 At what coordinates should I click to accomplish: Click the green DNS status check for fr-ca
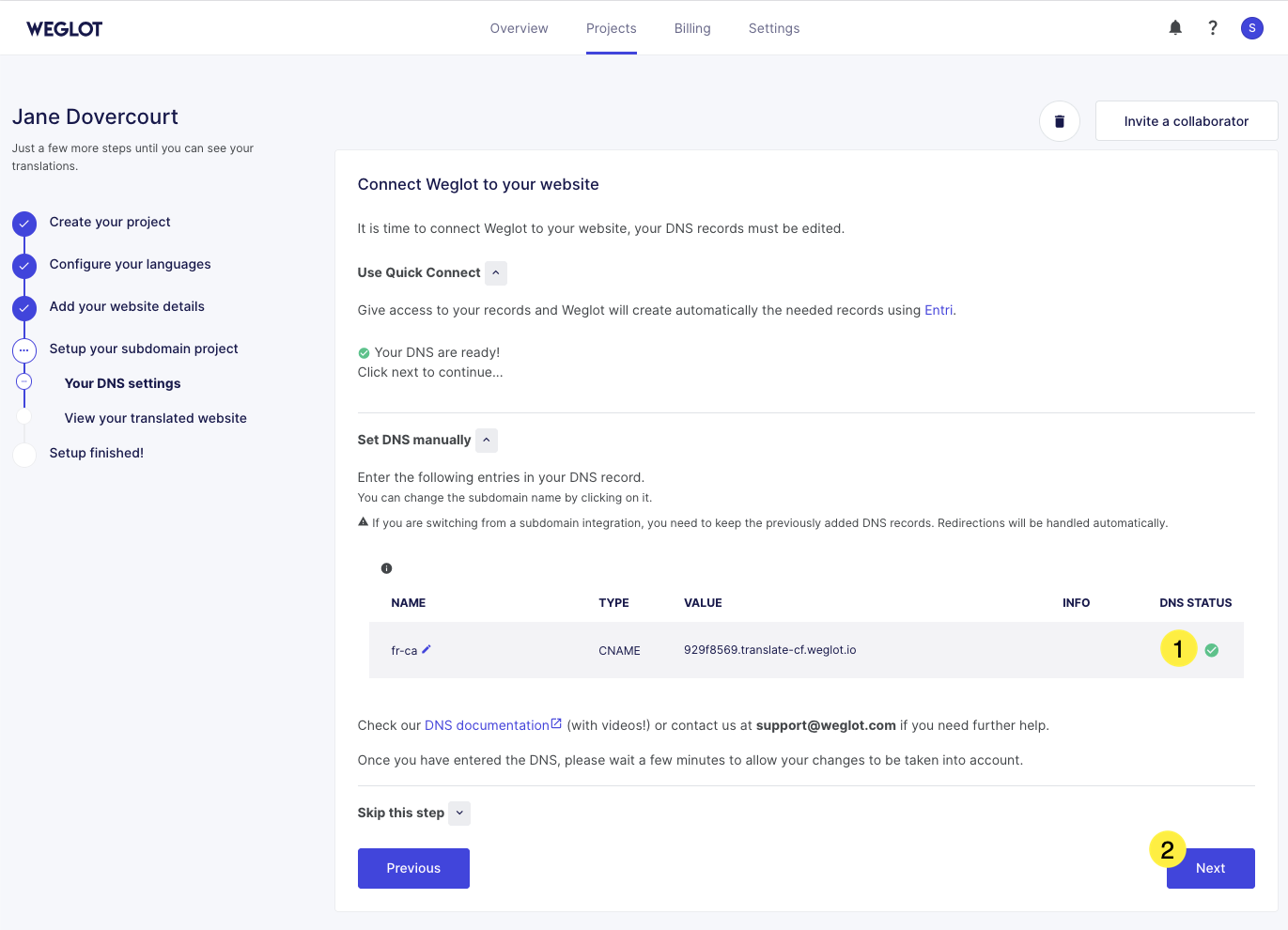click(x=1212, y=650)
